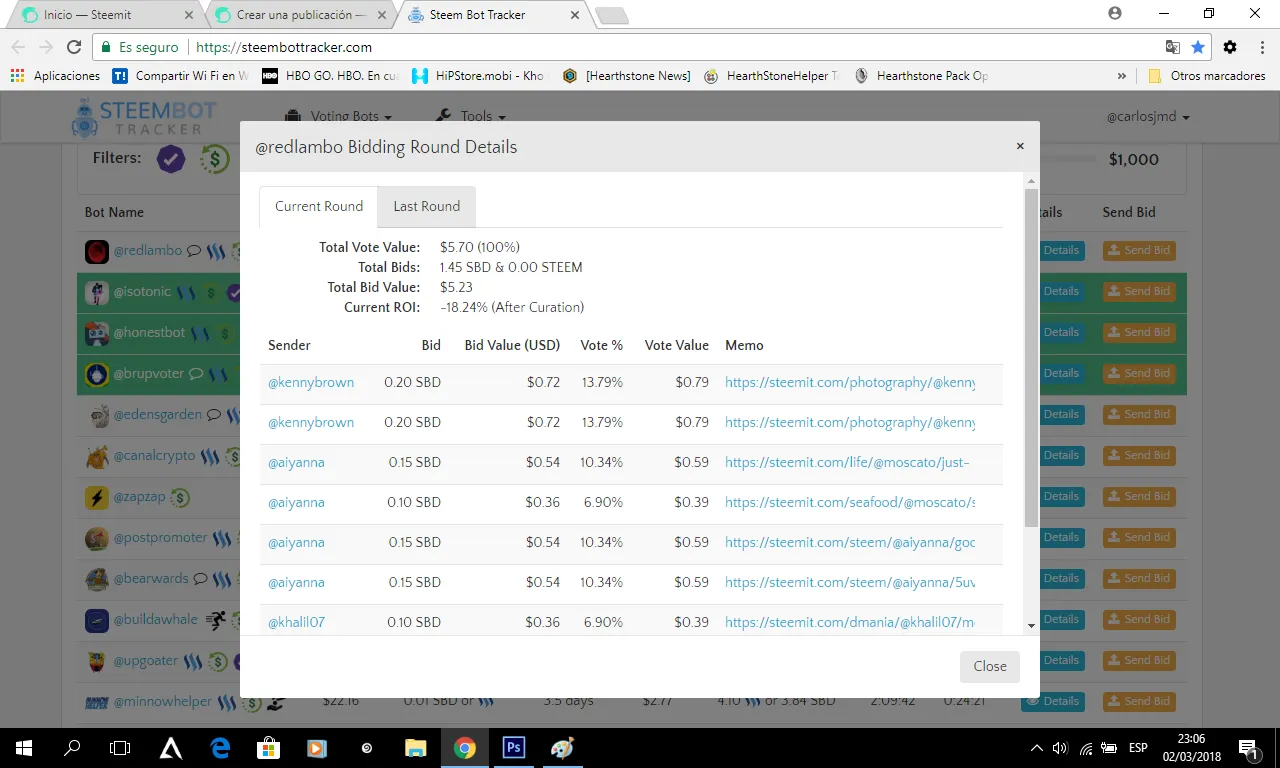Click the Google Translate icon in address bar

[x=1173, y=47]
